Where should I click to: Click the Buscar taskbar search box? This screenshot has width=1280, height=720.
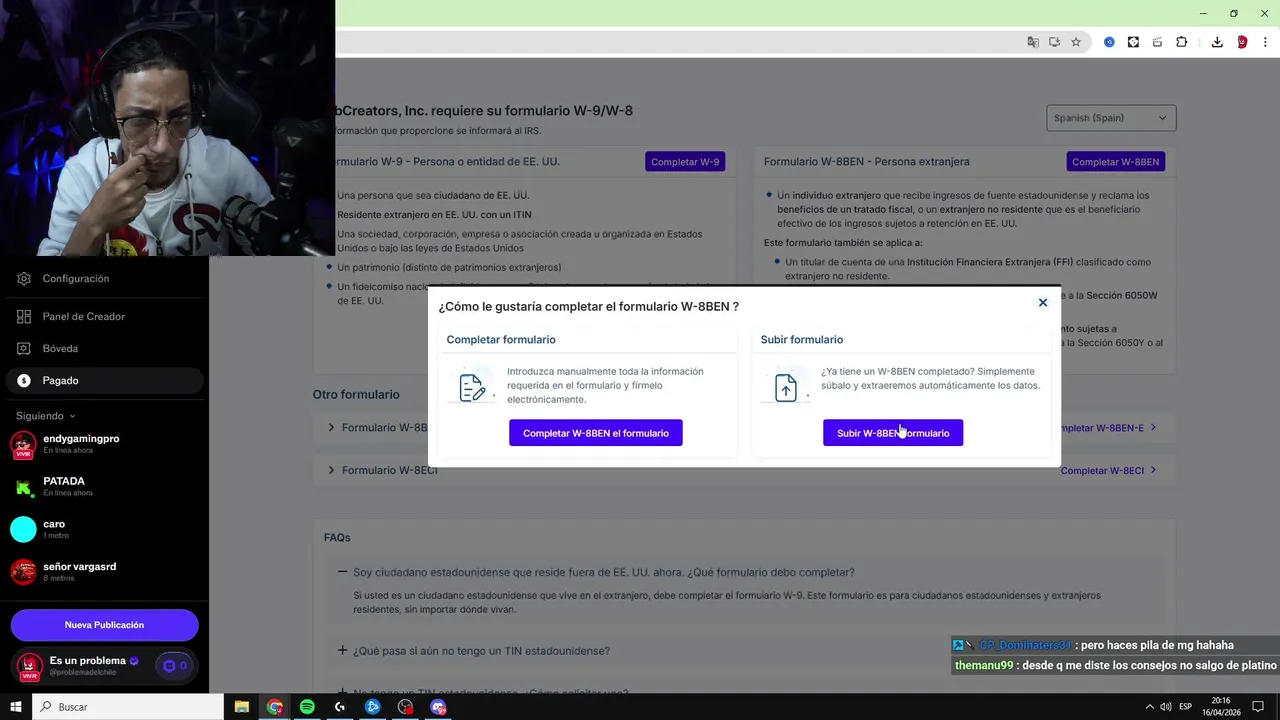pyautogui.click(x=128, y=707)
